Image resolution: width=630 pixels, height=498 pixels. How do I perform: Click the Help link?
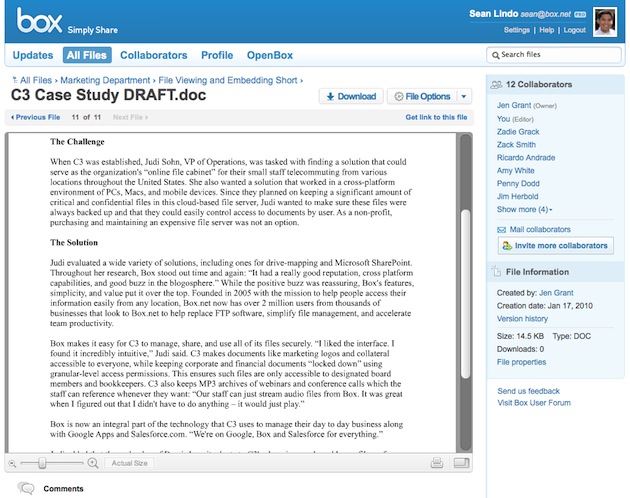(x=546, y=30)
